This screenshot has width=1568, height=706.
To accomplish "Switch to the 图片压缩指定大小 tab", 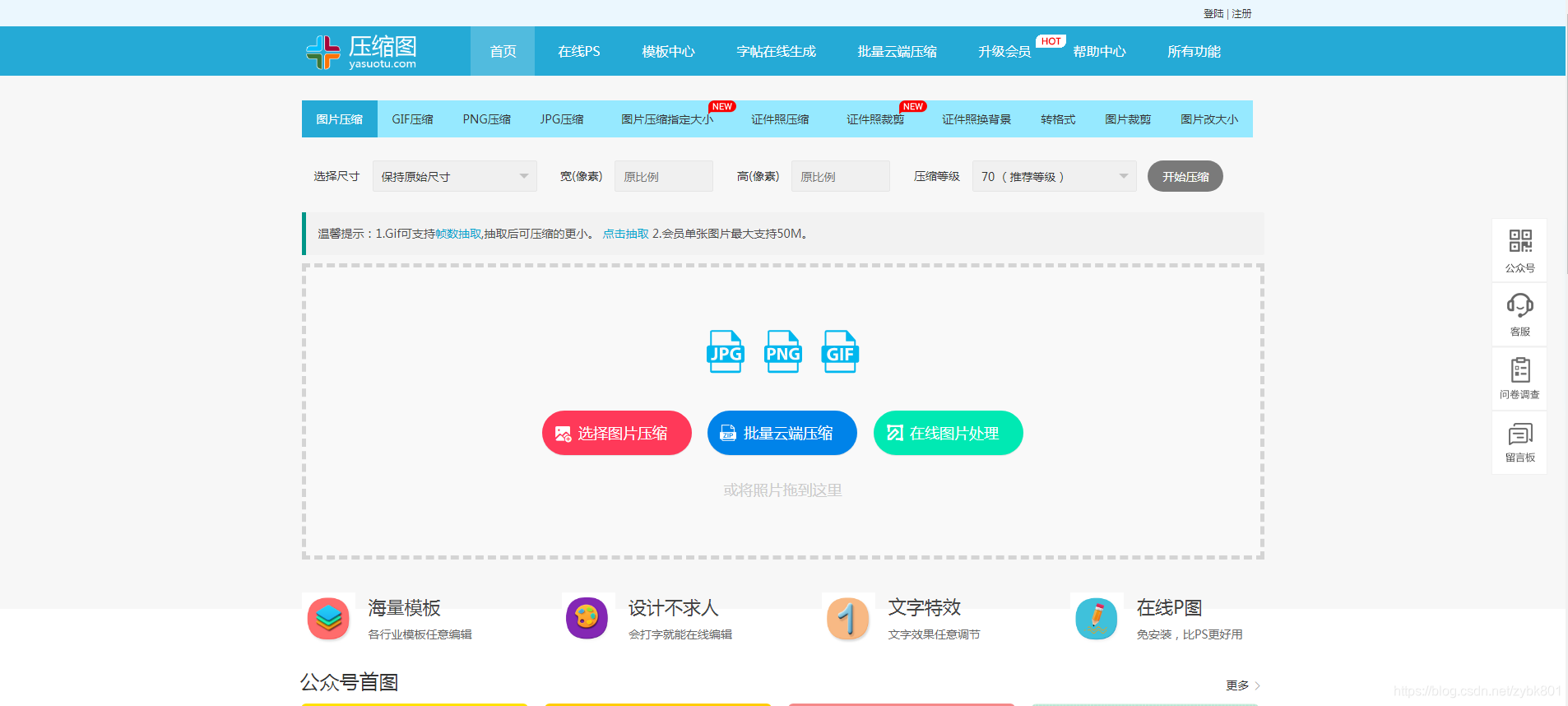I will pos(667,119).
